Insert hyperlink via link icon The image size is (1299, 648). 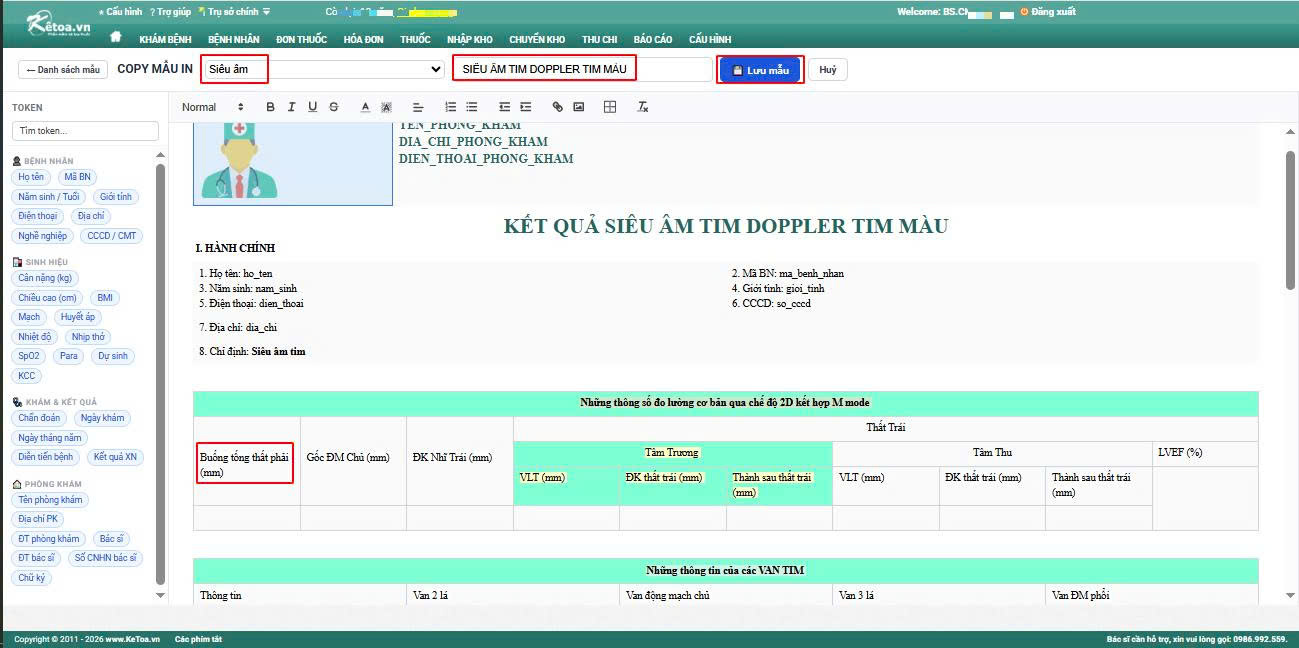click(x=557, y=107)
